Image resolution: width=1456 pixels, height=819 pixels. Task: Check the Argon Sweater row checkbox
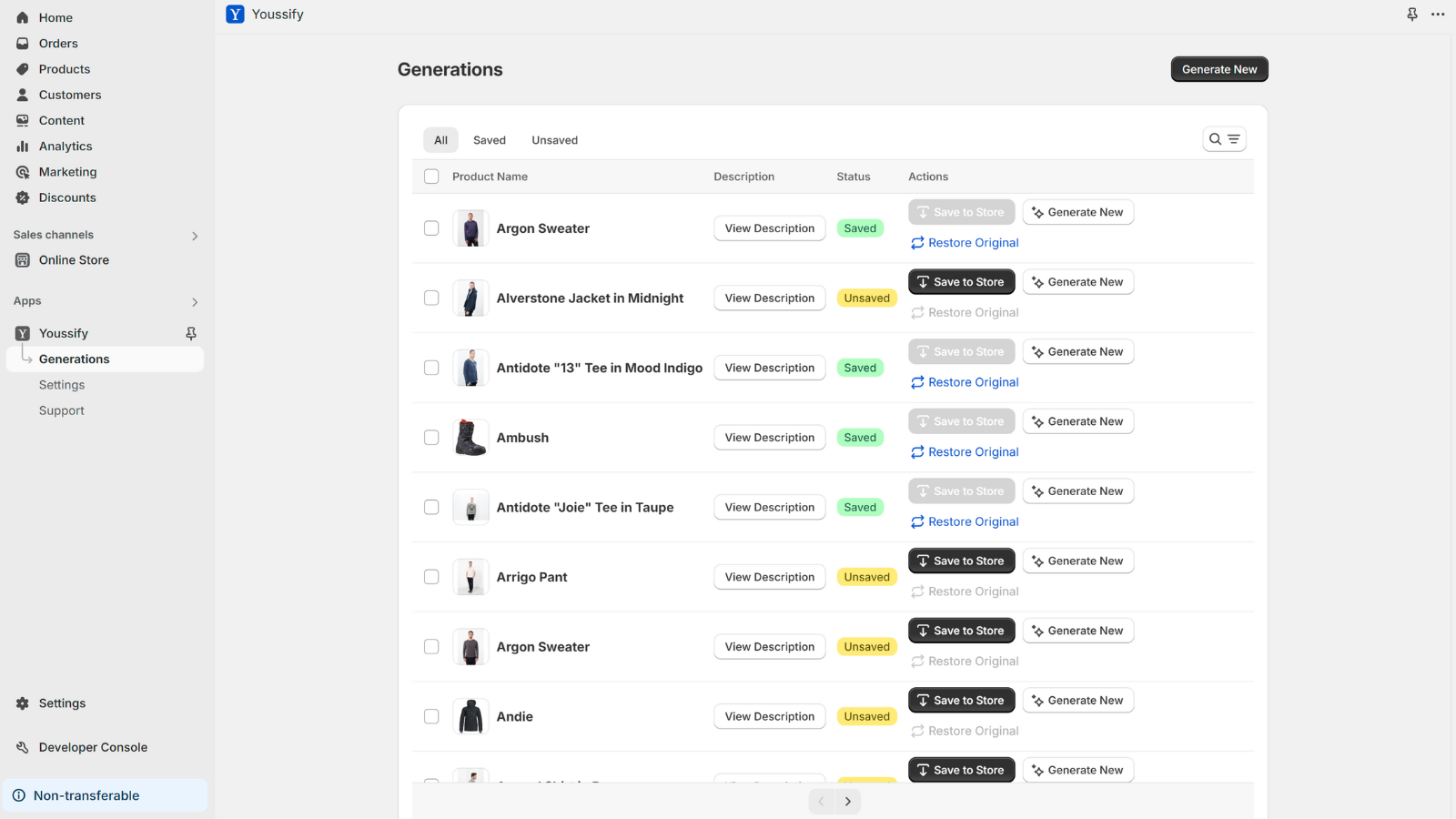click(x=431, y=228)
